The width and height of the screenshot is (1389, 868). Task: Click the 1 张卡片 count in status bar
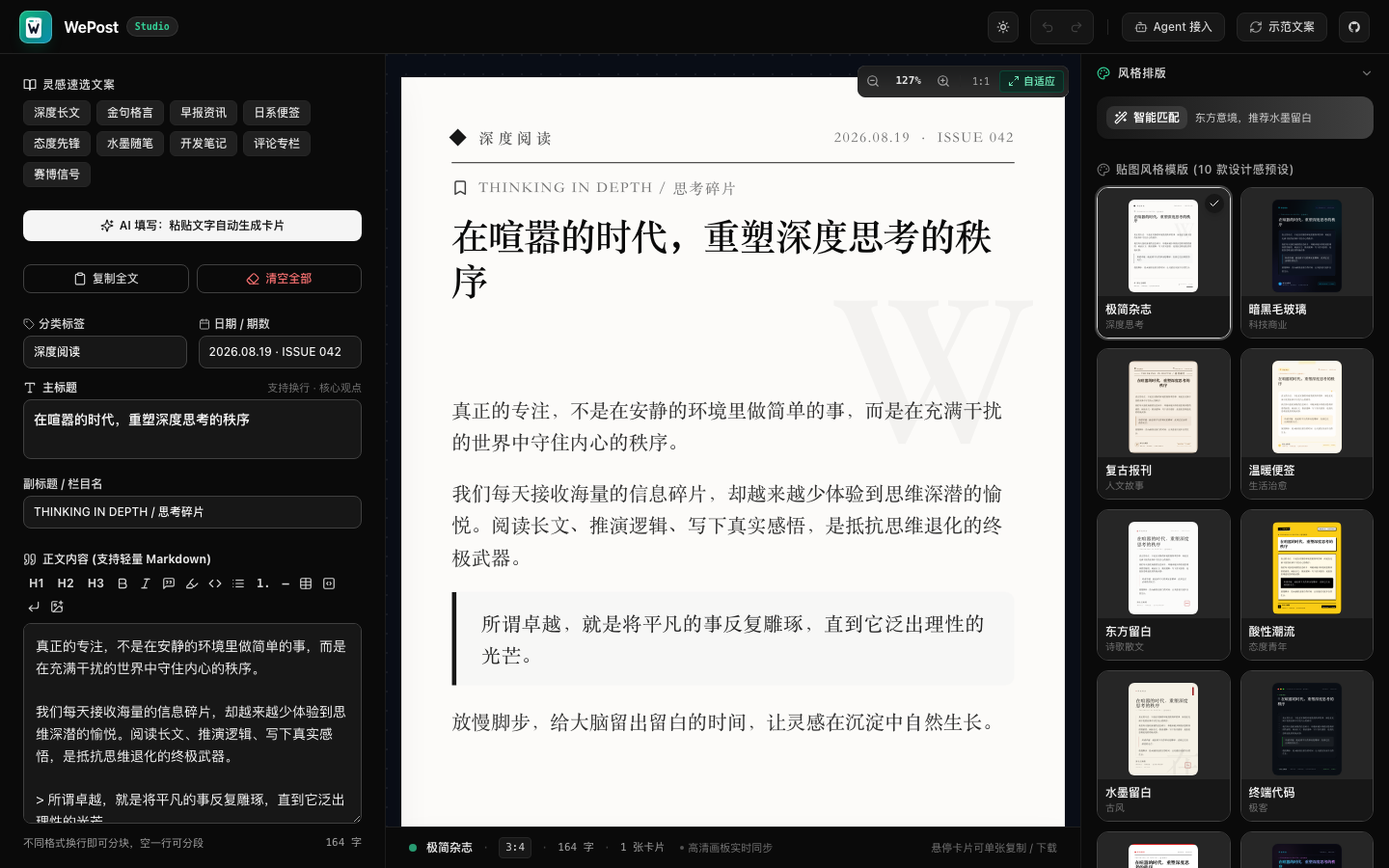(642, 848)
